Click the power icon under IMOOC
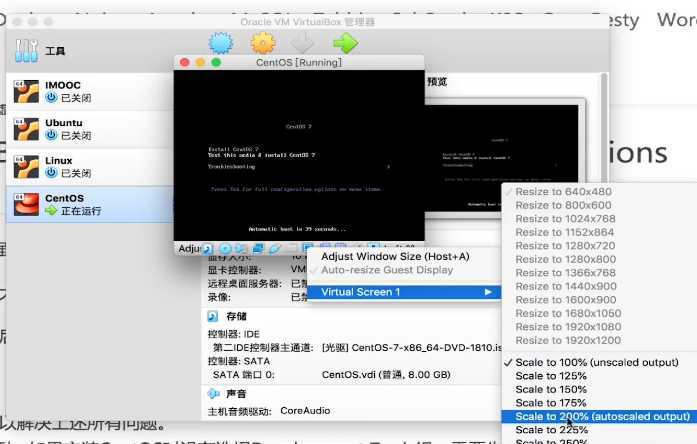 [52, 97]
